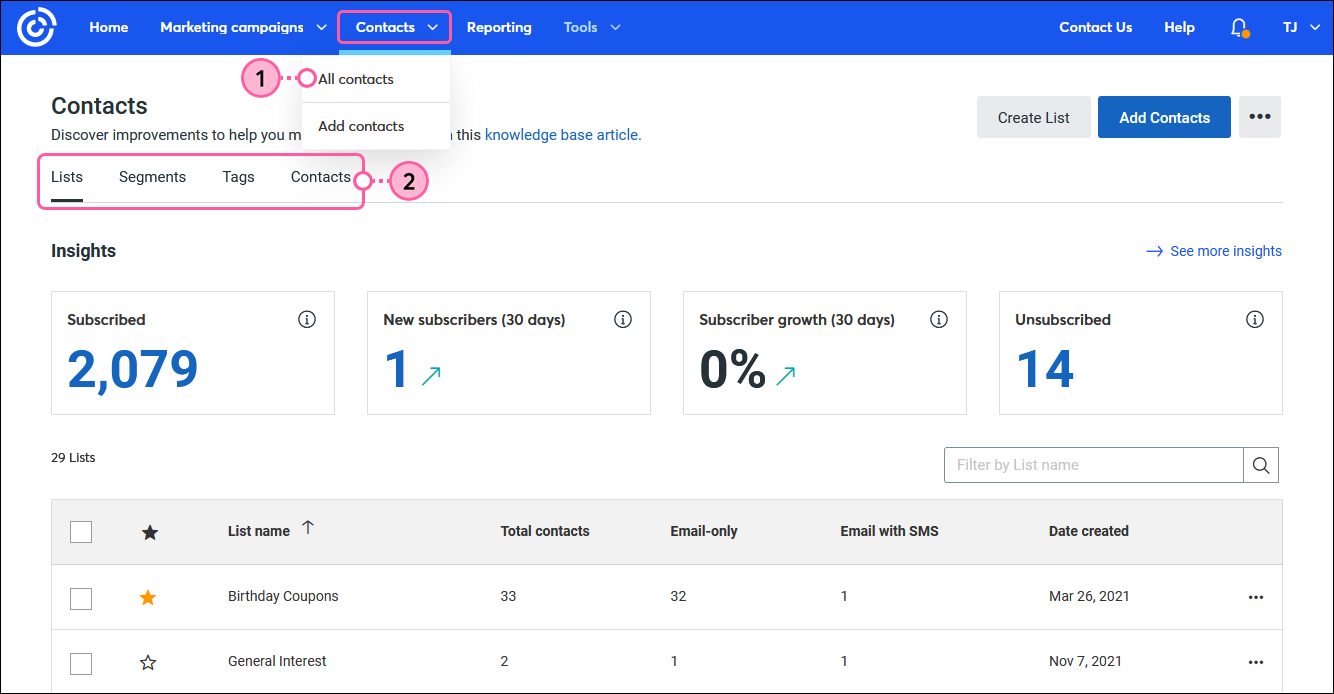Click the info icon on New subscribers card

point(623,320)
